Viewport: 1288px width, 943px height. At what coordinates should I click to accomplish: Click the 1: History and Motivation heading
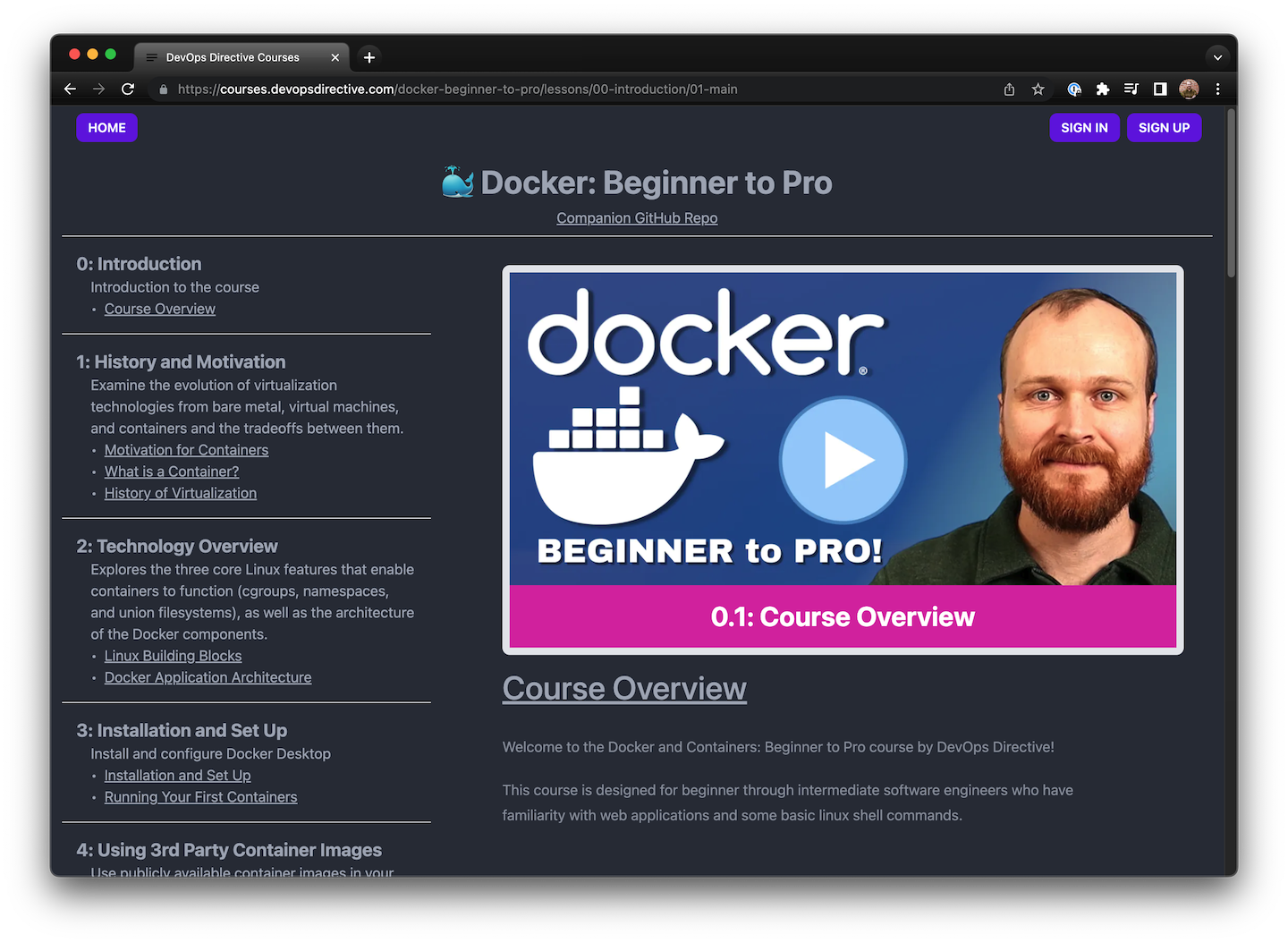(x=181, y=362)
